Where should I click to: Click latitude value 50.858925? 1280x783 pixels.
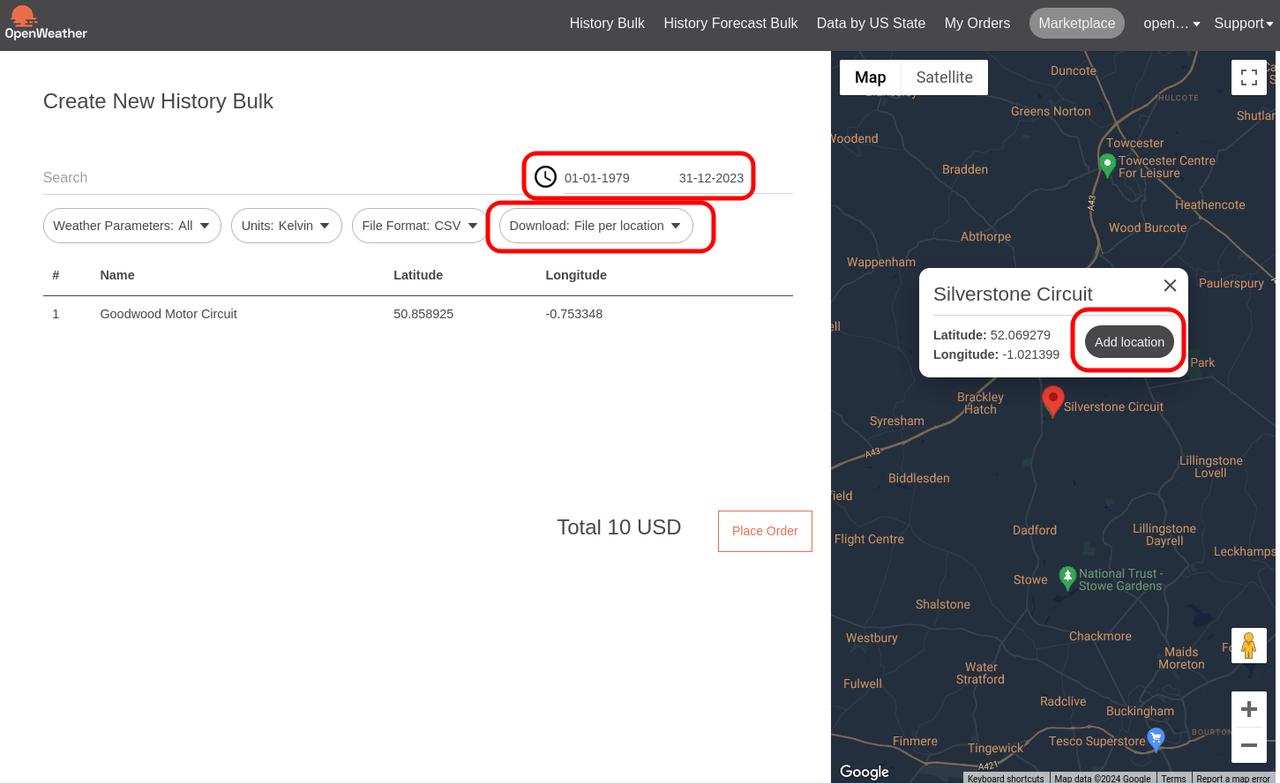tap(424, 314)
